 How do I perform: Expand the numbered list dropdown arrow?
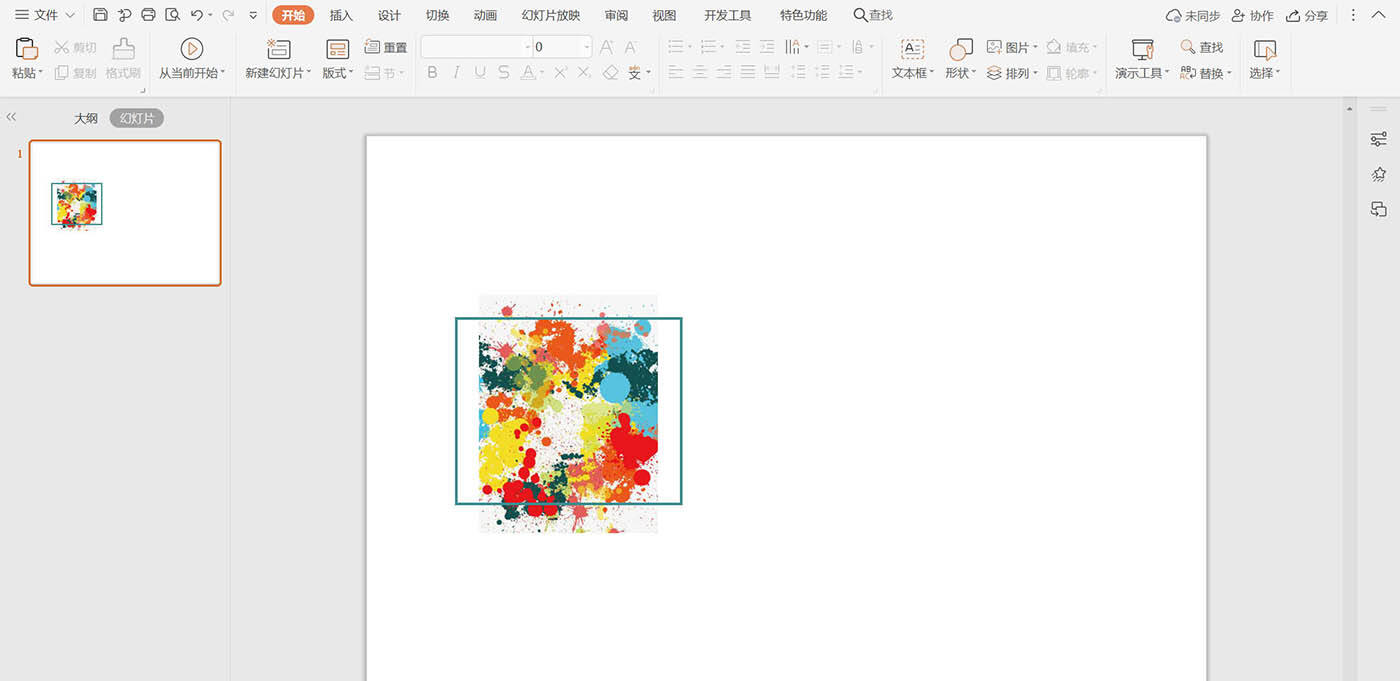pos(722,47)
